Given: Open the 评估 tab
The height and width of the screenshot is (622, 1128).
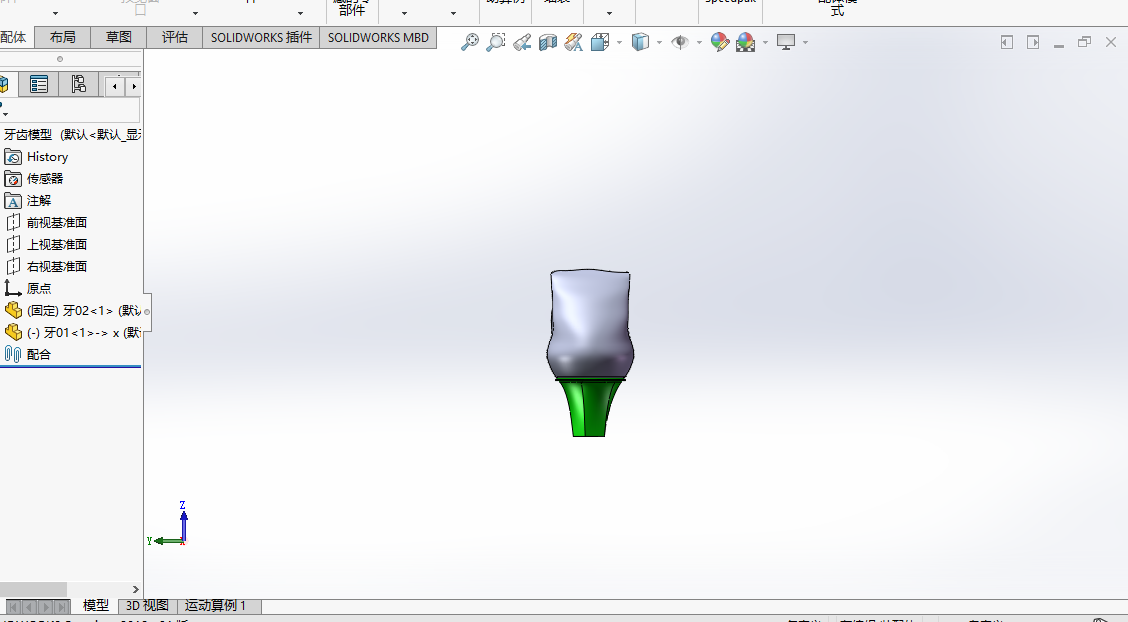Looking at the screenshot, I should 175,37.
